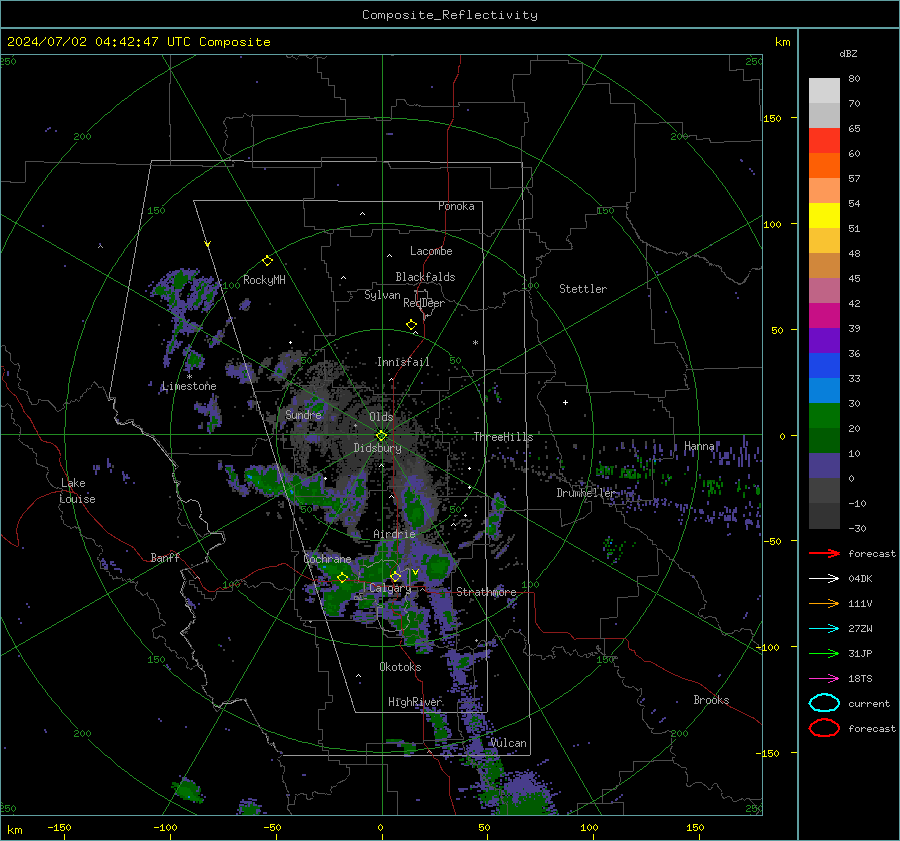Image resolution: width=900 pixels, height=841 pixels.
Task: Click the Olds city label
Action: pyautogui.click(x=381, y=417)
